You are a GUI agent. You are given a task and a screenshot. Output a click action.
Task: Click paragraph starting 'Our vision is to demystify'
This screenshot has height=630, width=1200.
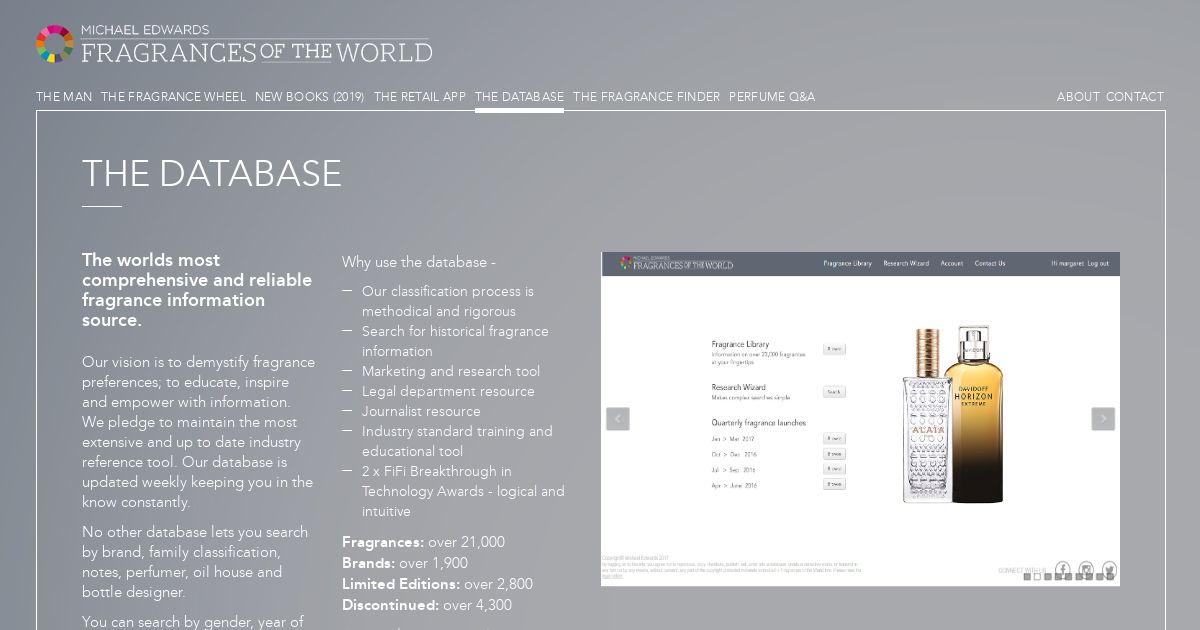pyautogui.click(x=198, y=432)
